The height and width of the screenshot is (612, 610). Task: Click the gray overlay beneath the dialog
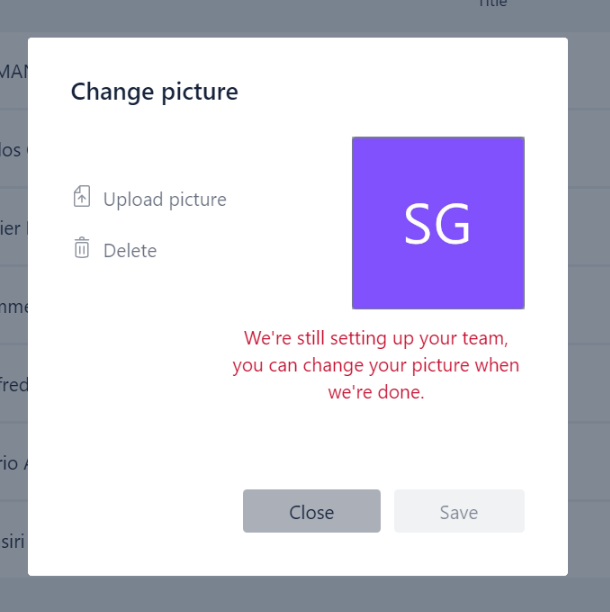(x=305, y=594)
